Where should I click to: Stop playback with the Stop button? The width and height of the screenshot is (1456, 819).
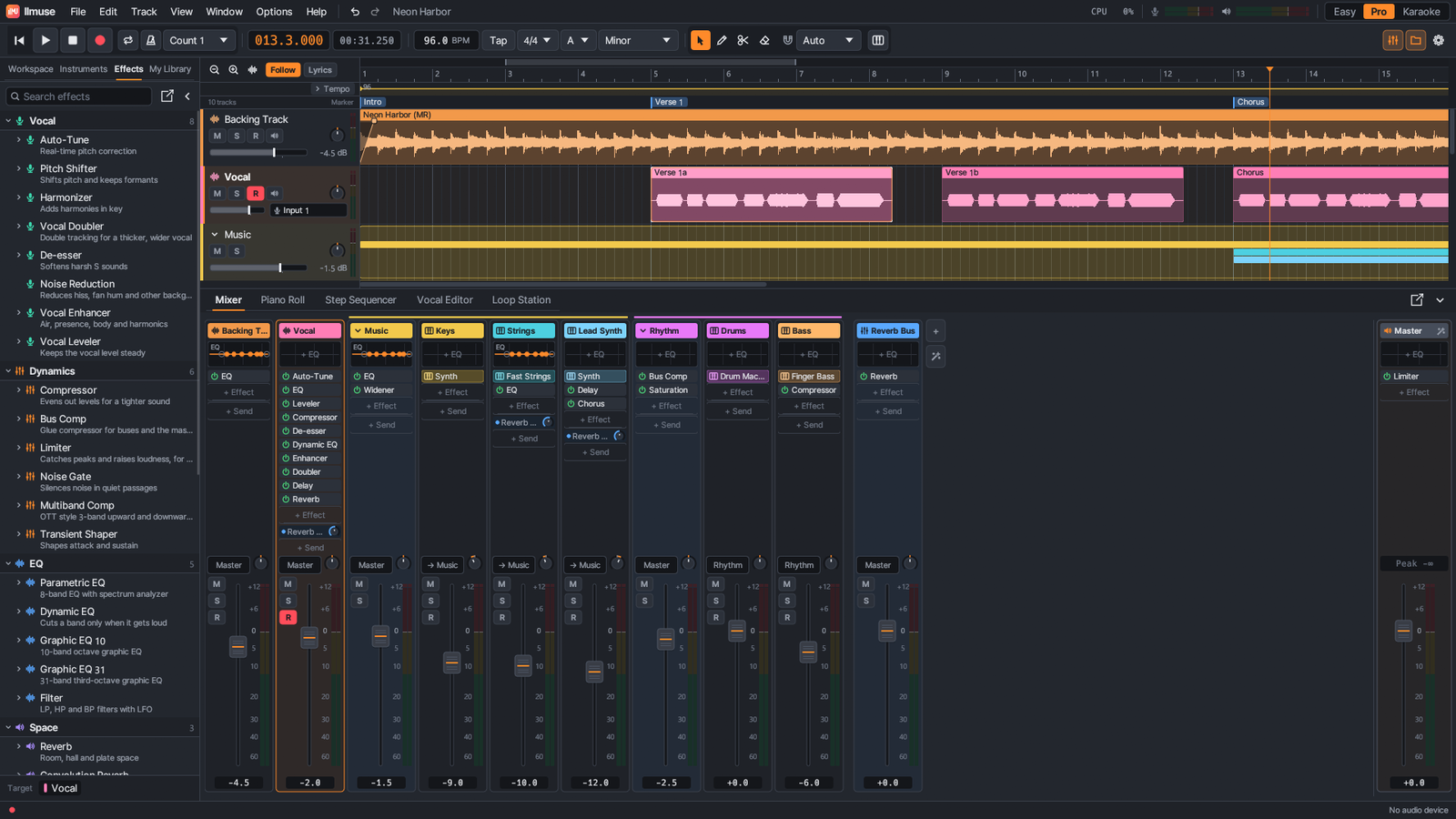click(73, 40)
